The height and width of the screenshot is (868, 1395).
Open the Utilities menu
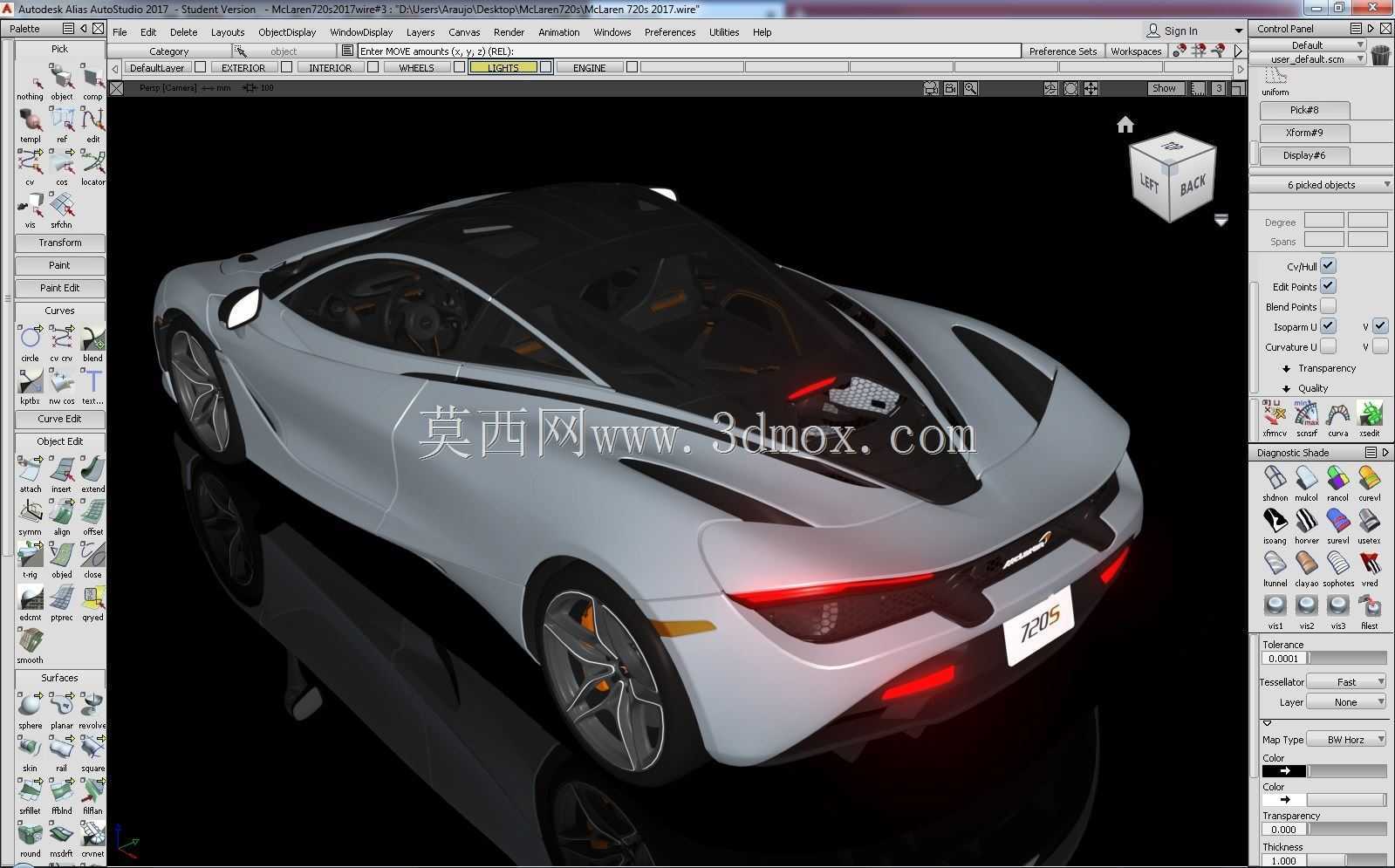[x=724, y=32]
